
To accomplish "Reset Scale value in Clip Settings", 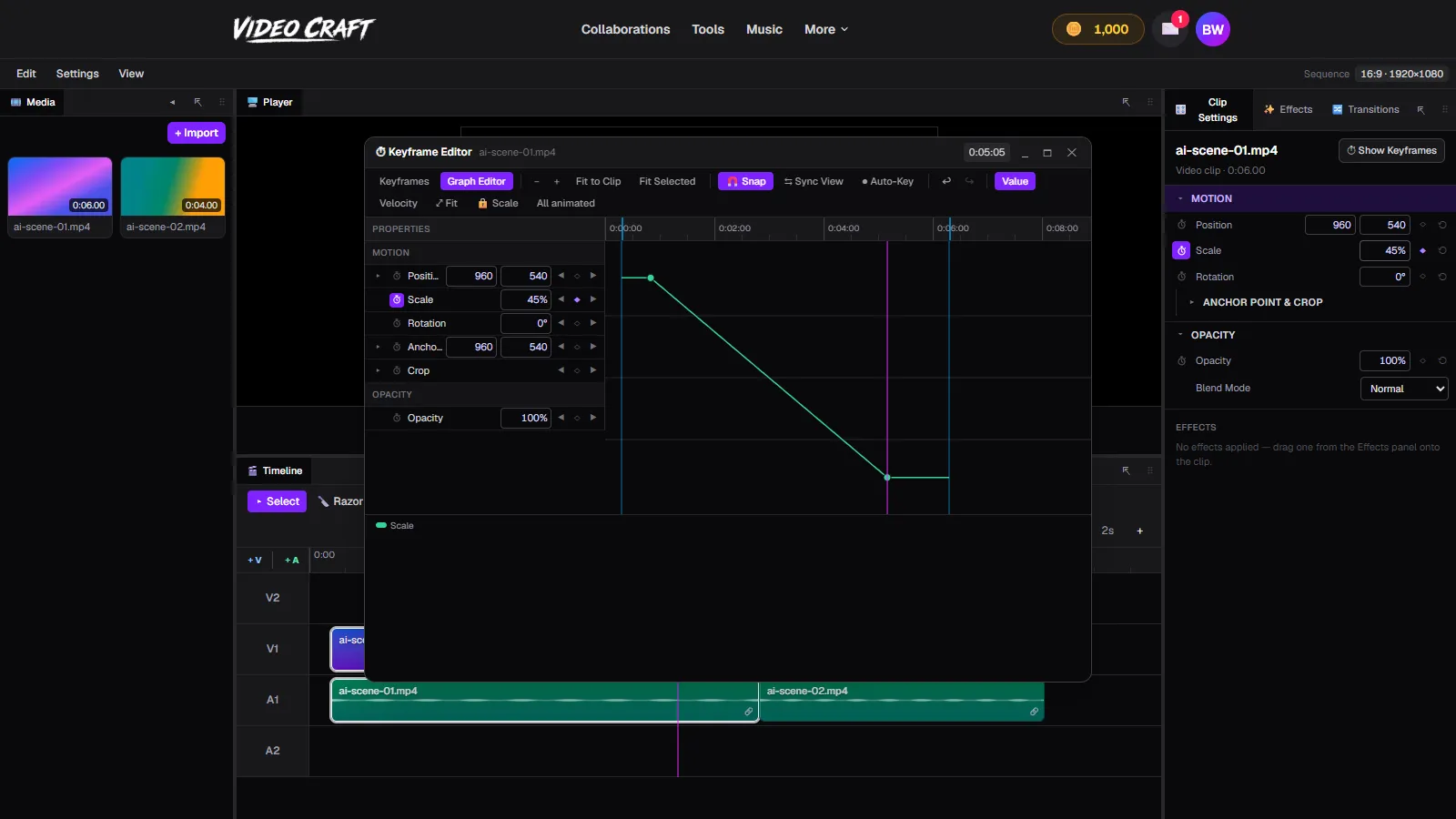I will [x=1442, y=250].
